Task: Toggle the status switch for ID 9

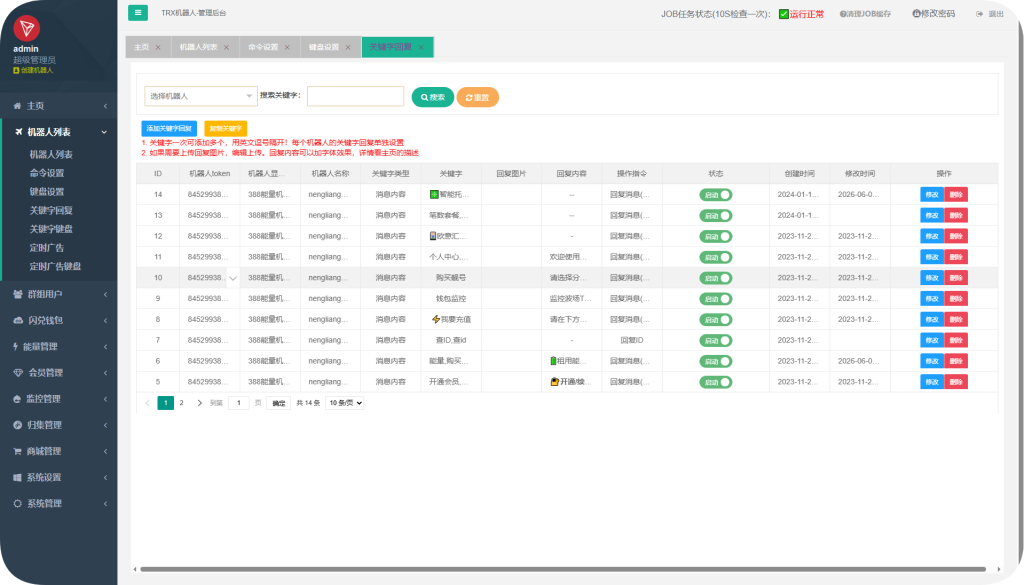Action: [716, 299]
